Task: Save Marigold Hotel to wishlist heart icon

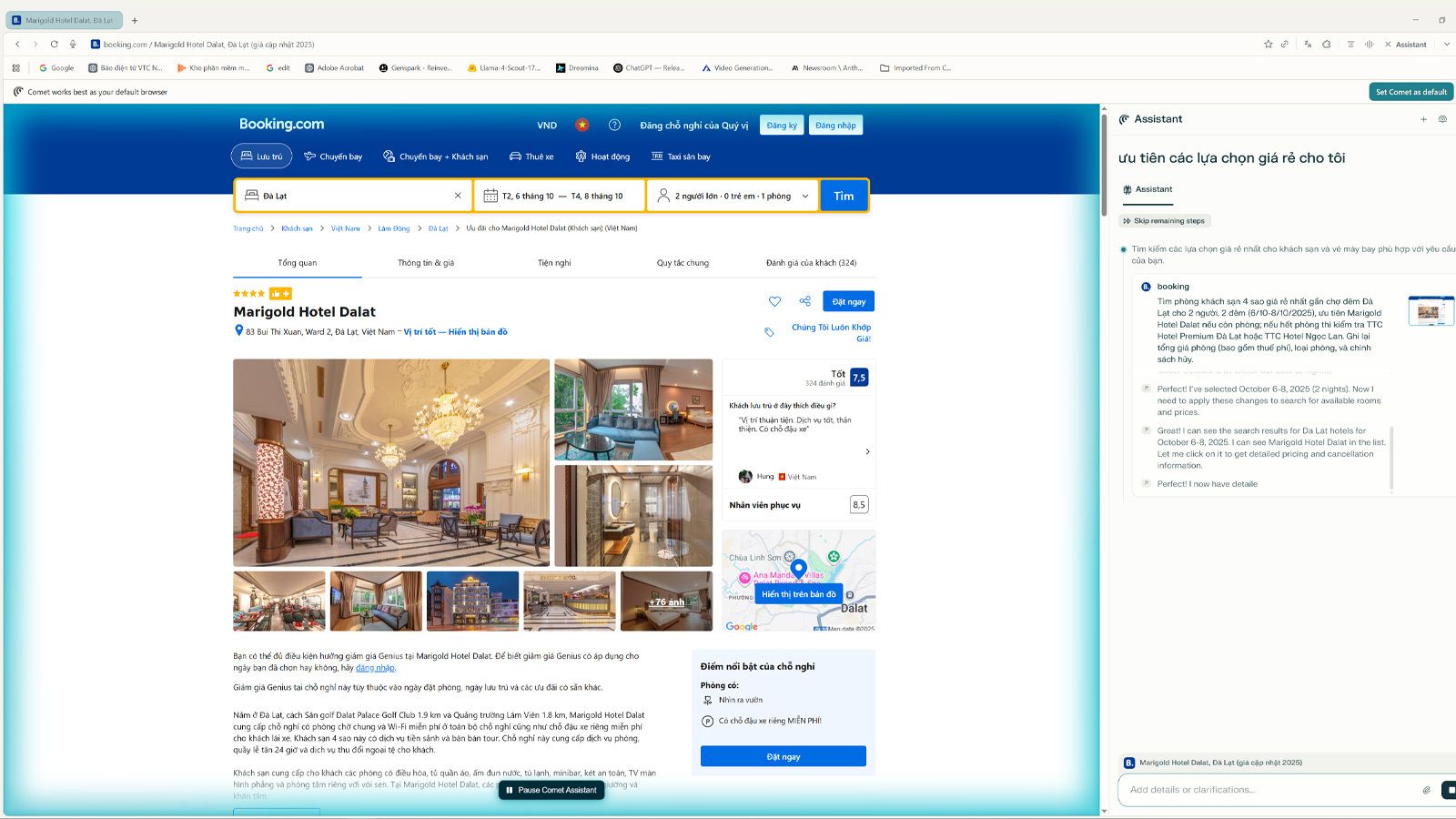Action: coord(774,301)
